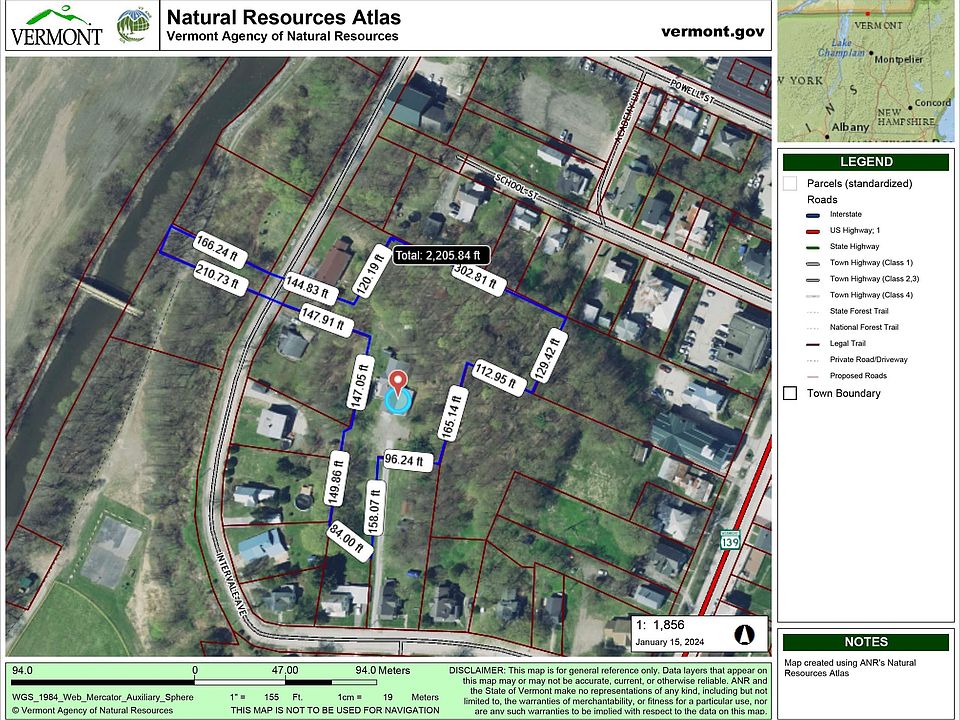Image resolution: width=960 pixels, height=720 pixels.
Task: Select the Parcels (standardized) legend box
Action: [790, 183]
